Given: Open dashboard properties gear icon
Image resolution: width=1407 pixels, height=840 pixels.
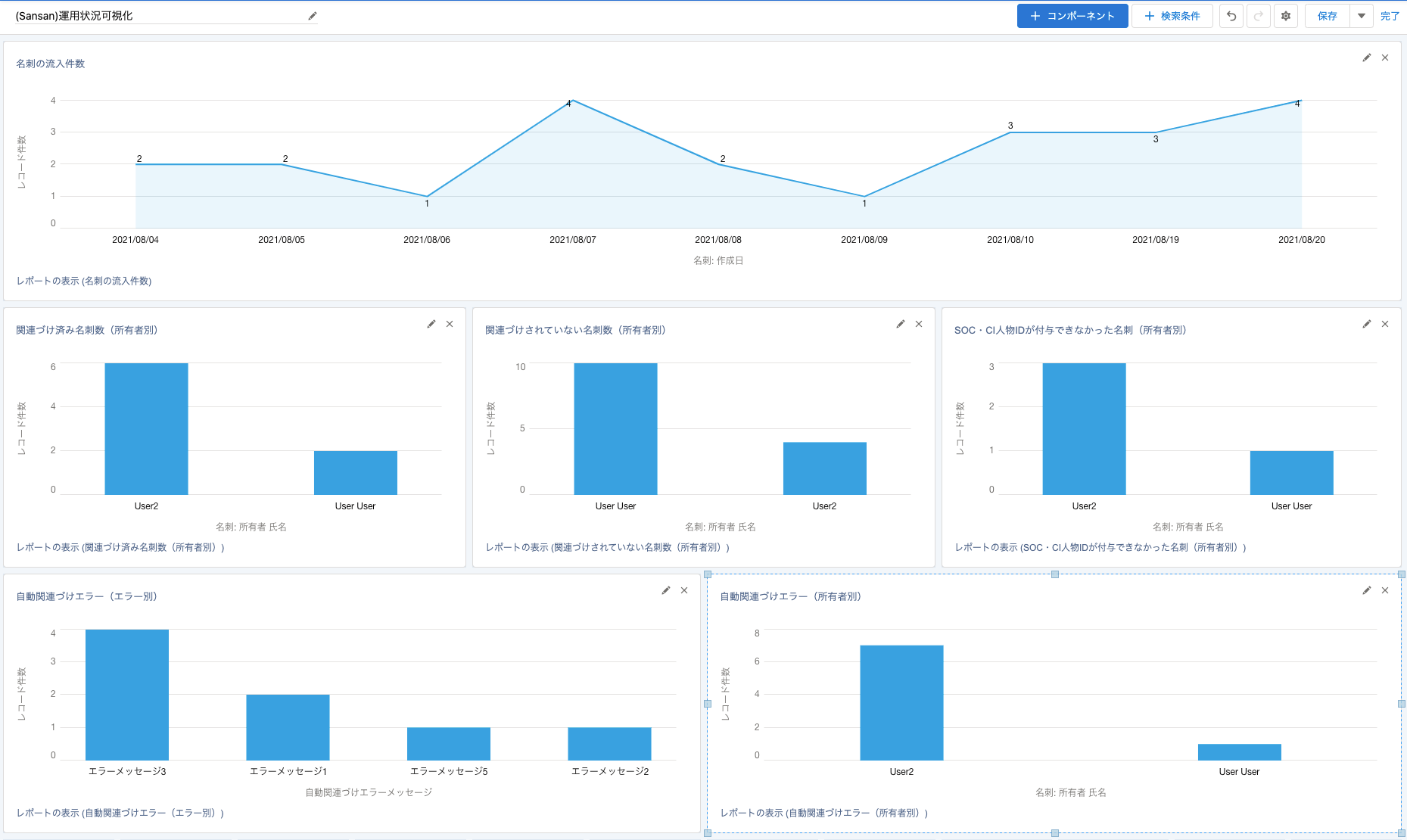Looking at the screenshot, I should 1286,16.
